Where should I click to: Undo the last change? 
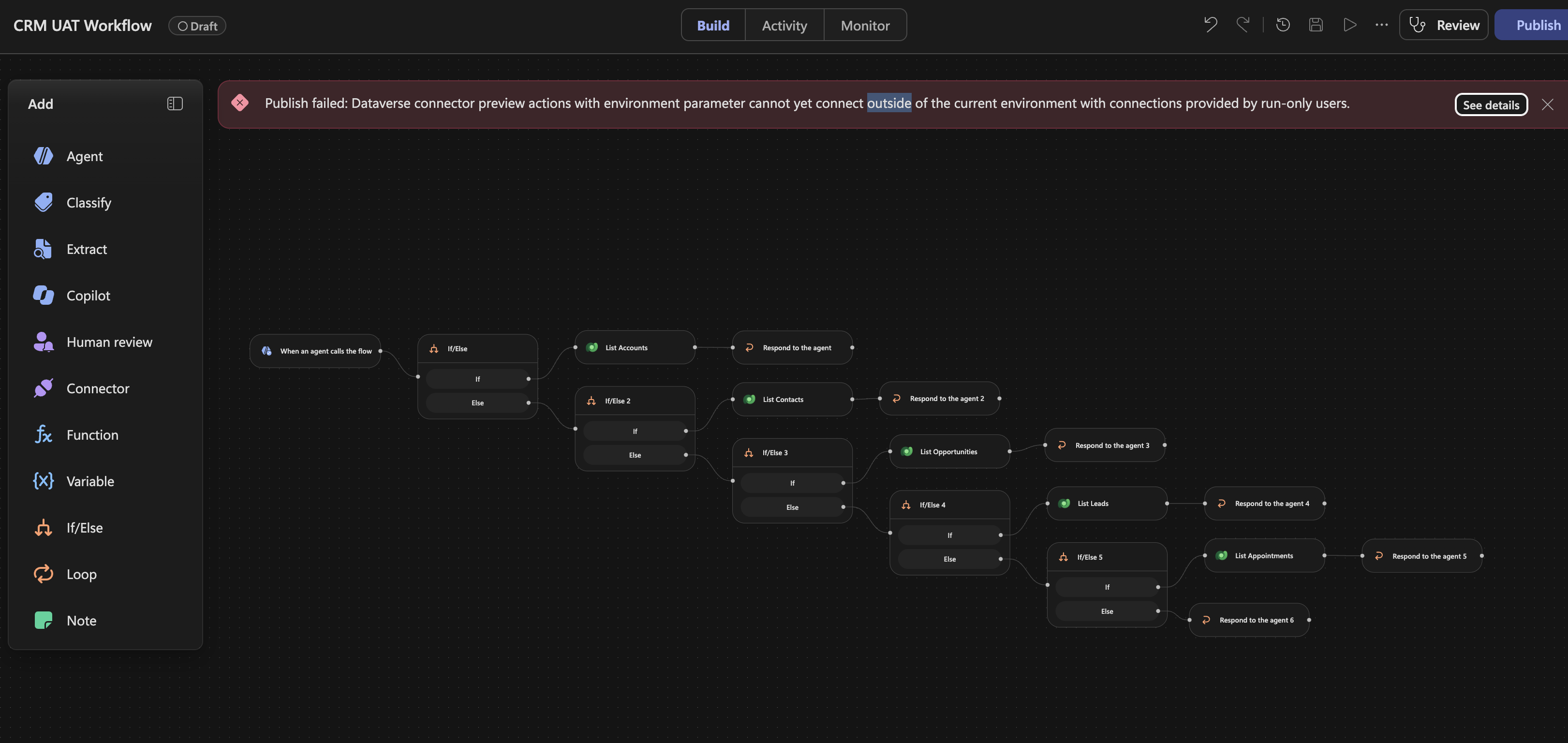tap(1210, 25)
